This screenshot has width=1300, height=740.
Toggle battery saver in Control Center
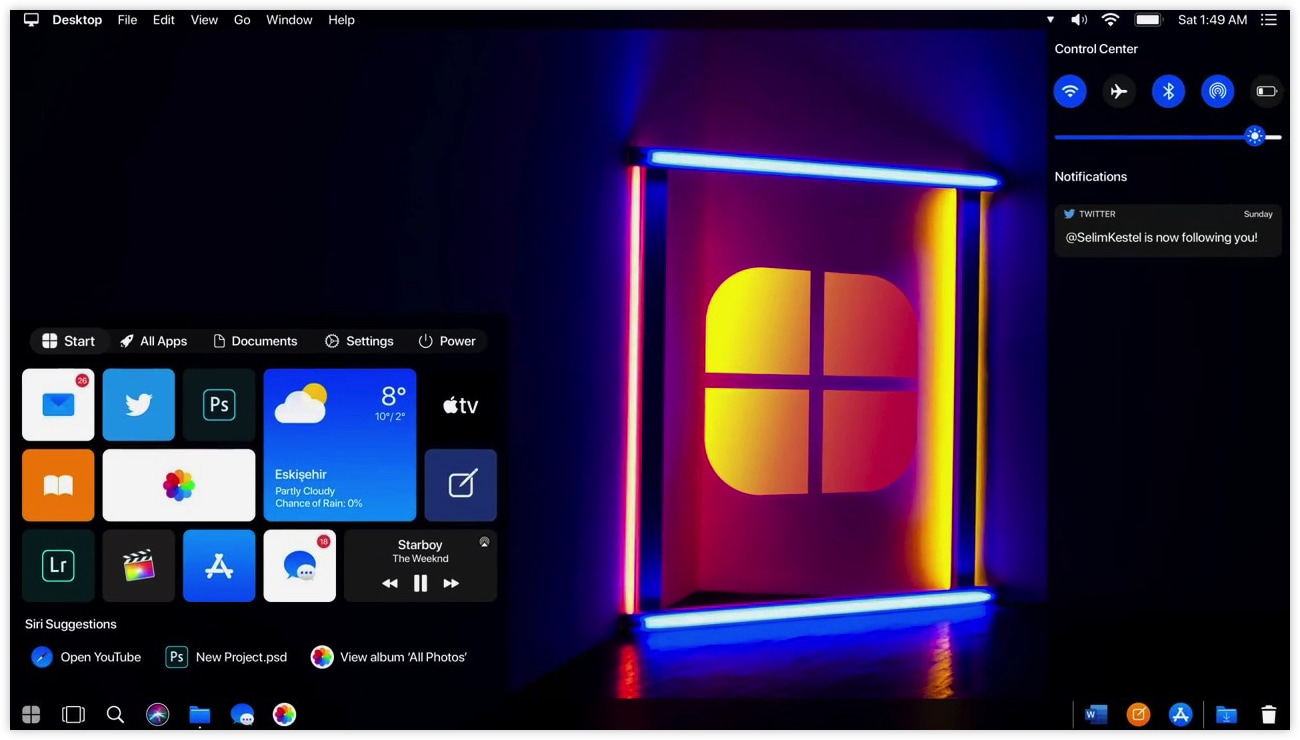tap(1266, 91)
